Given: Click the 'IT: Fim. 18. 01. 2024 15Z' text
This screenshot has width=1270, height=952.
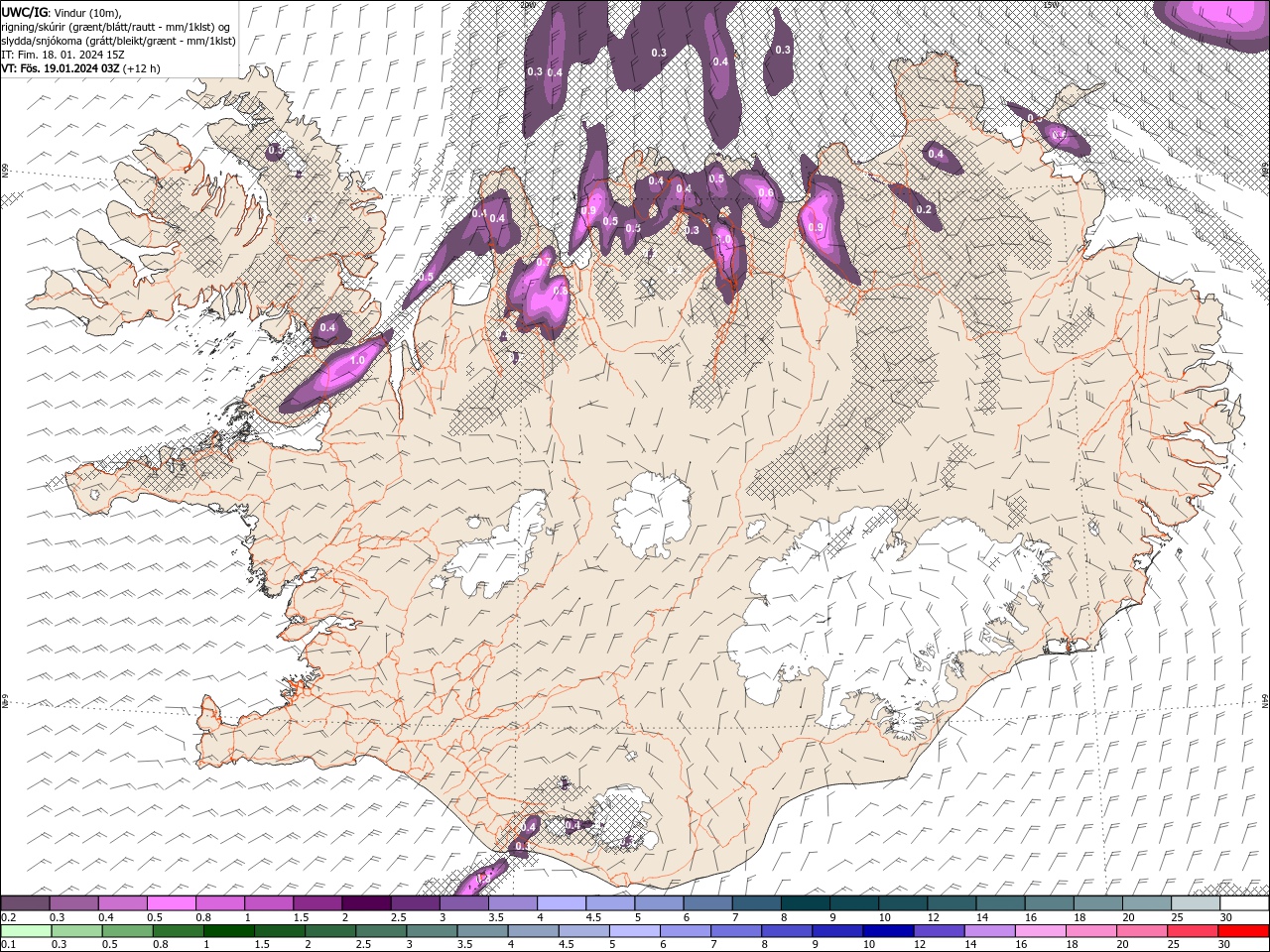Looking at the screenshot, I should 63,55.
